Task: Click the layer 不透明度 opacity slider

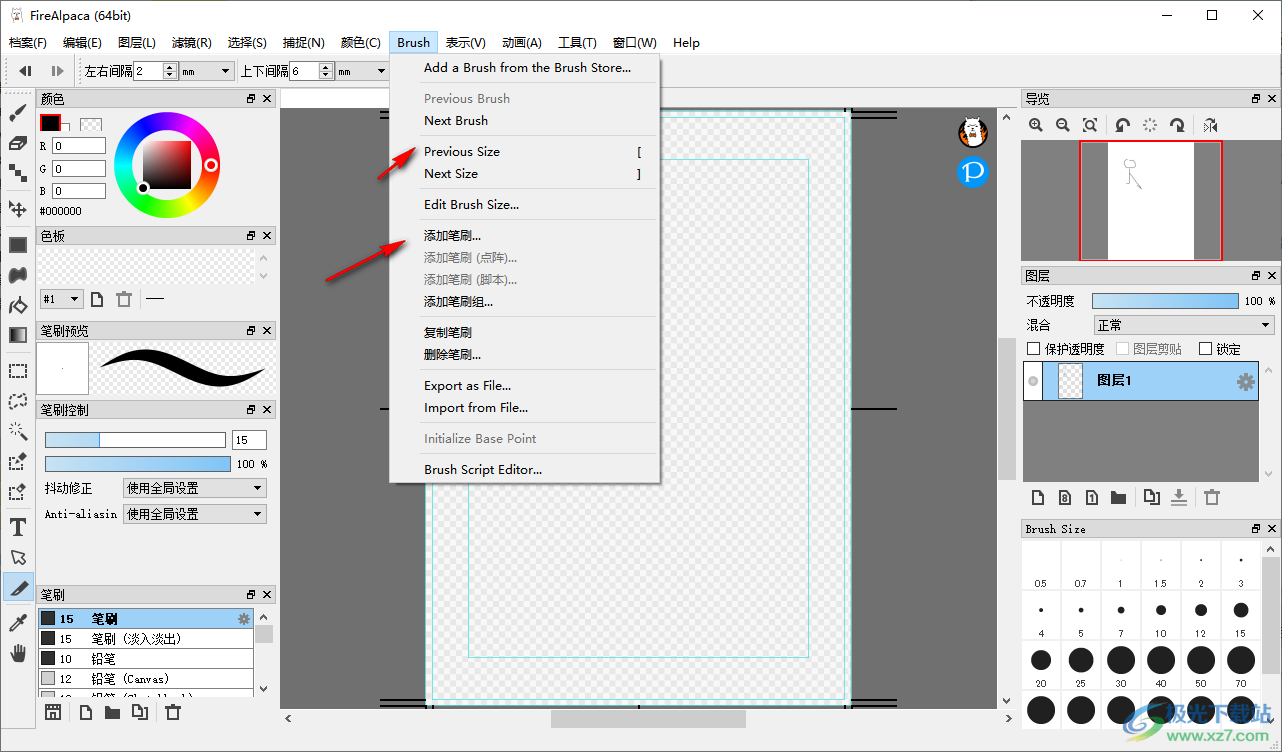Action: (1165, 300)
